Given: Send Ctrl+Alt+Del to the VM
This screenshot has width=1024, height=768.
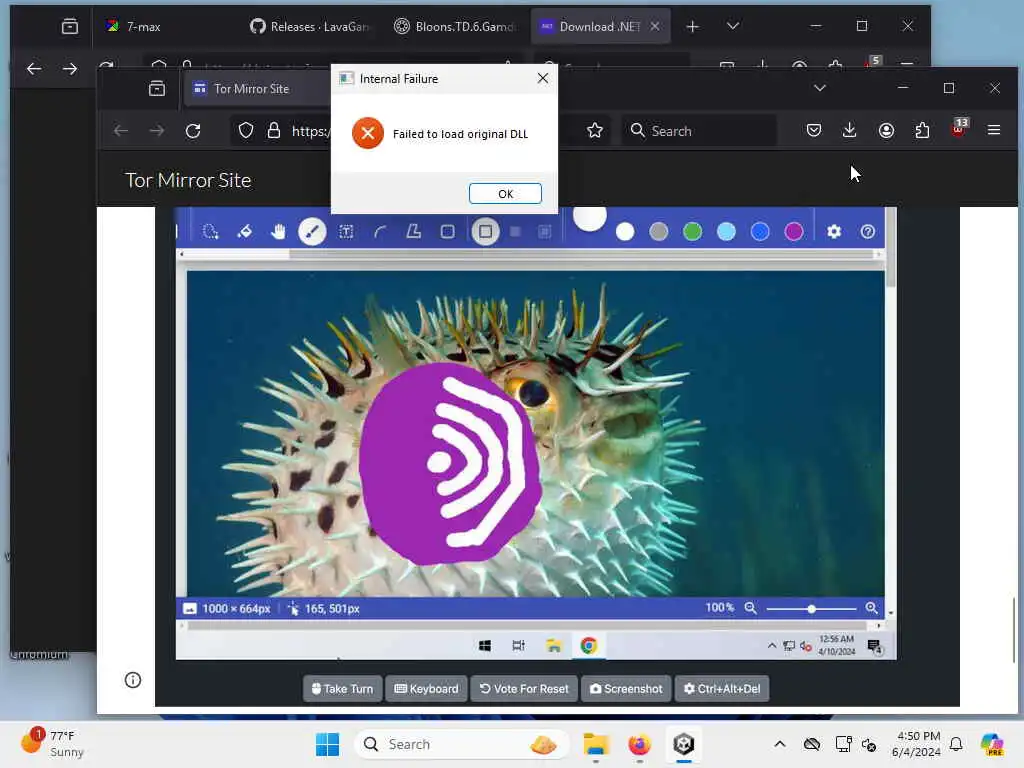Looking at the screenshot, I should (722, 688).
